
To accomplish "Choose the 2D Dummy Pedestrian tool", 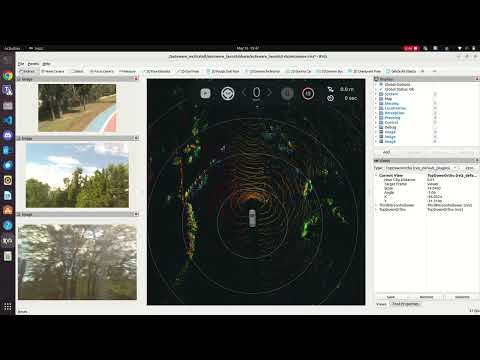I will tap(263, 71).
